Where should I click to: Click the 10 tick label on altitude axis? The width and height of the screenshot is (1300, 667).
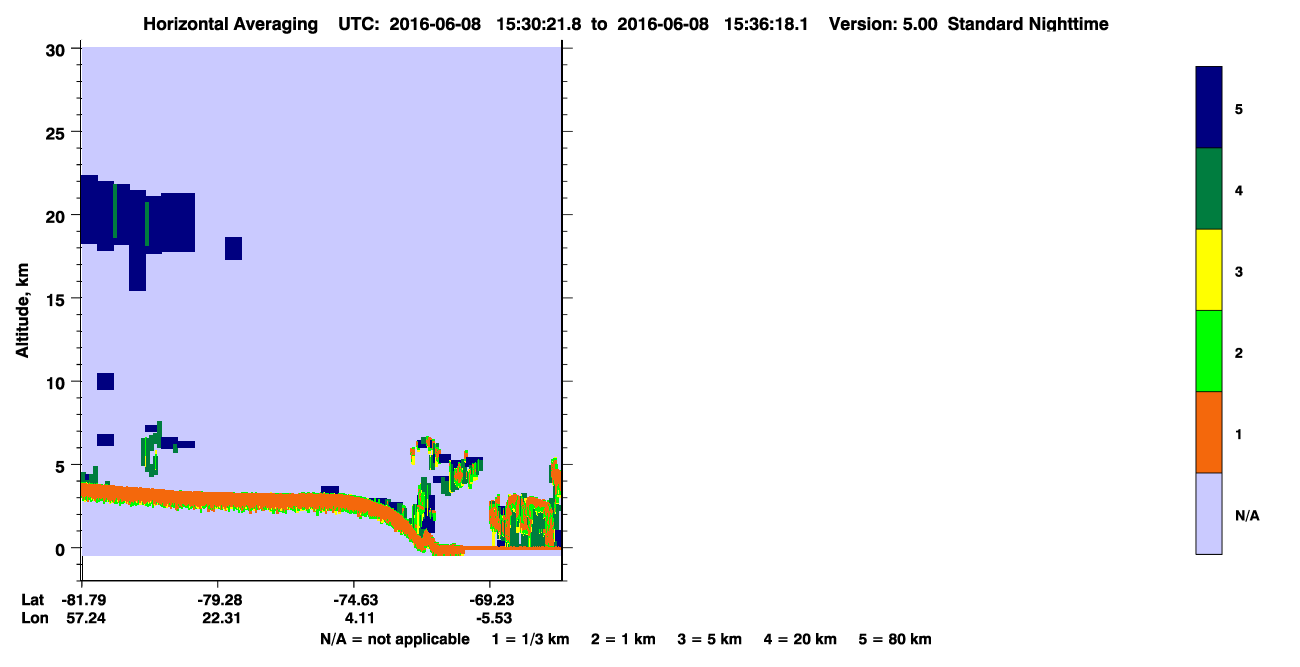coord(55,382)
